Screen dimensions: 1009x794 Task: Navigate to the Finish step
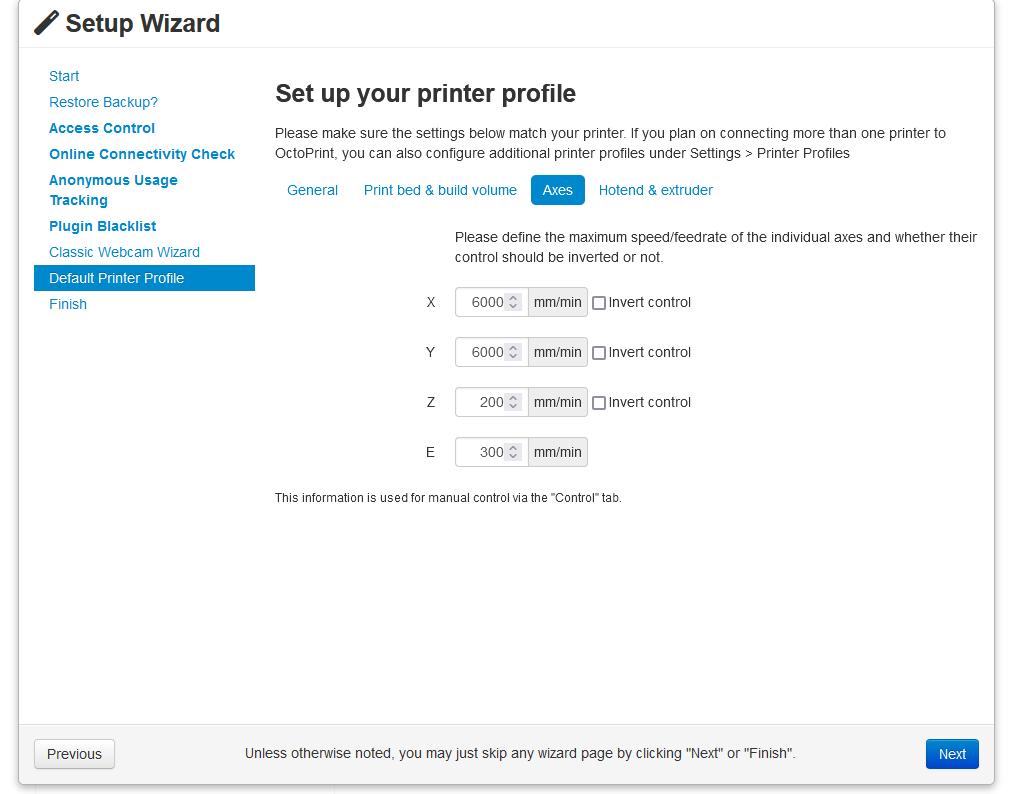68,304
